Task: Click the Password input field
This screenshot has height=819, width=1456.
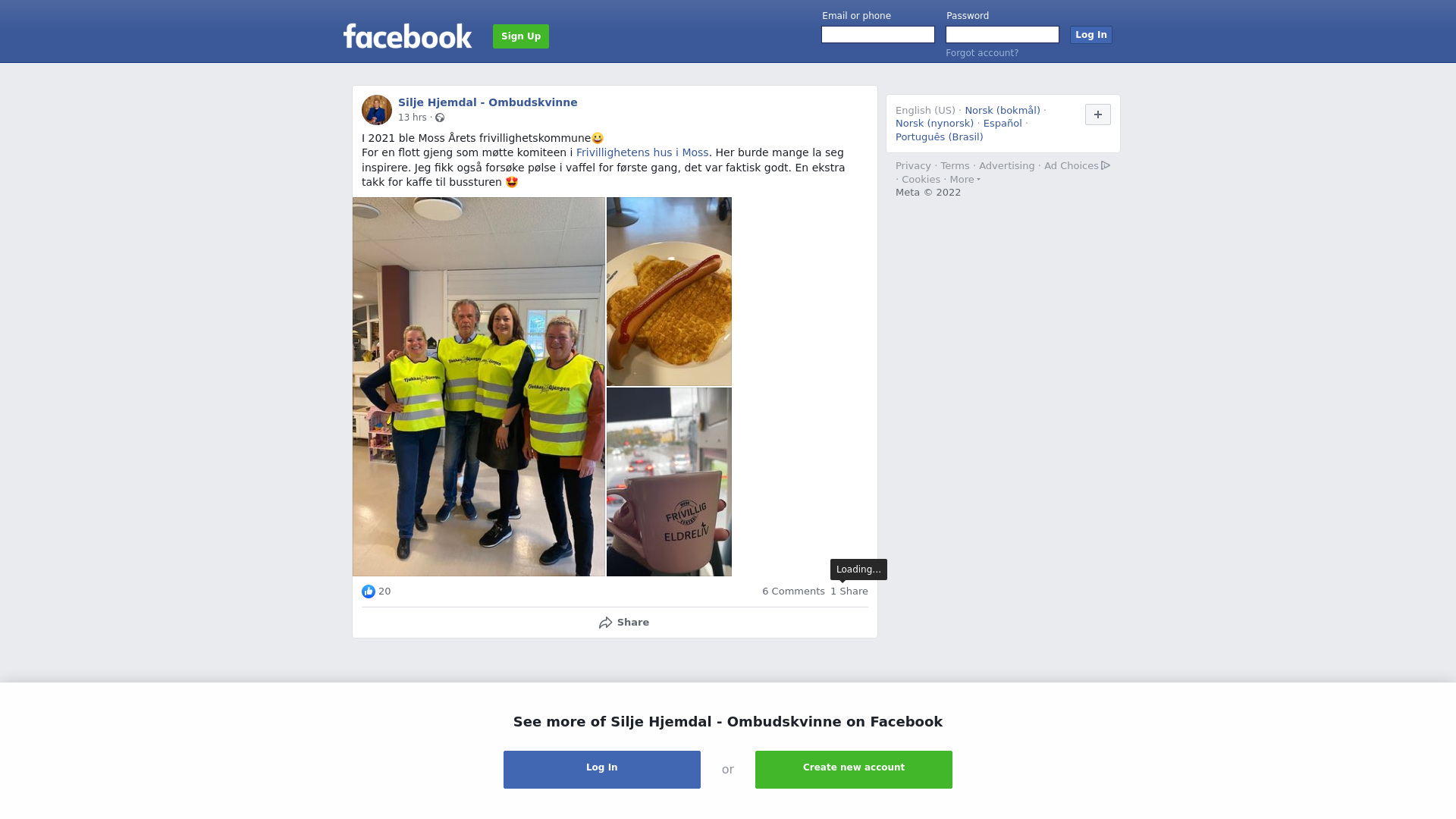Action: pos(1003,35)
